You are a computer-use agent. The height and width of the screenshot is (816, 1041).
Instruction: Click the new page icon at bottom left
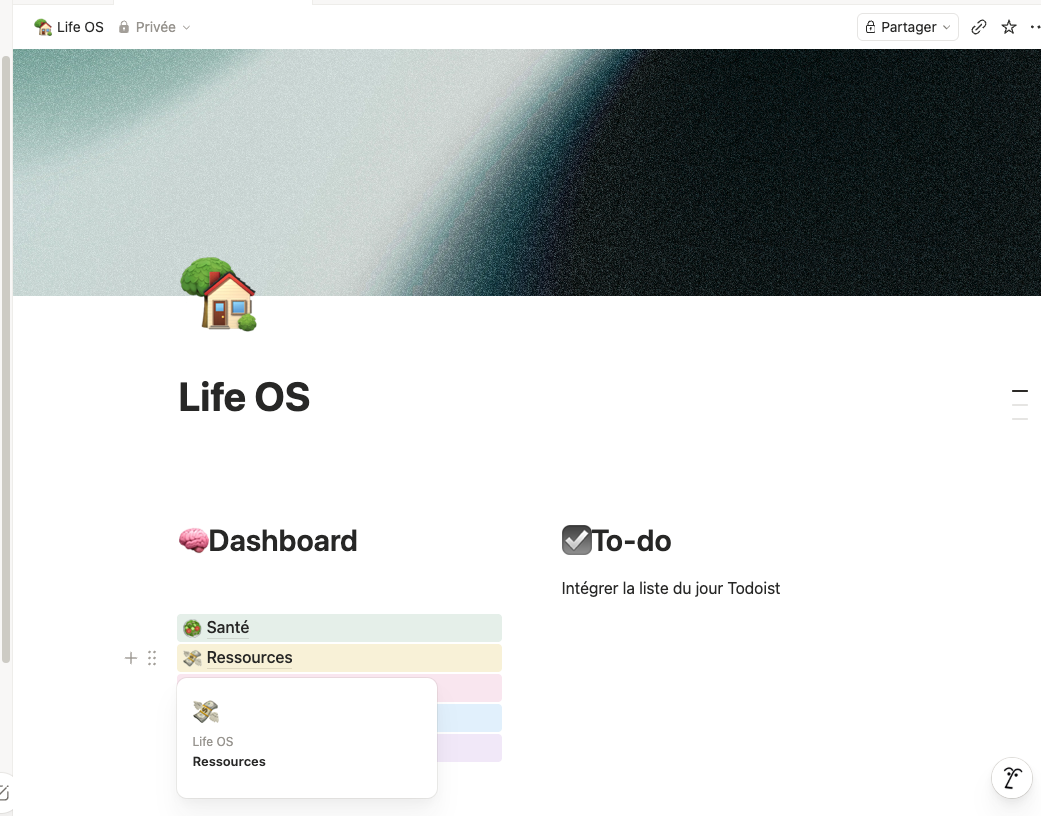[x=4, y=792]
